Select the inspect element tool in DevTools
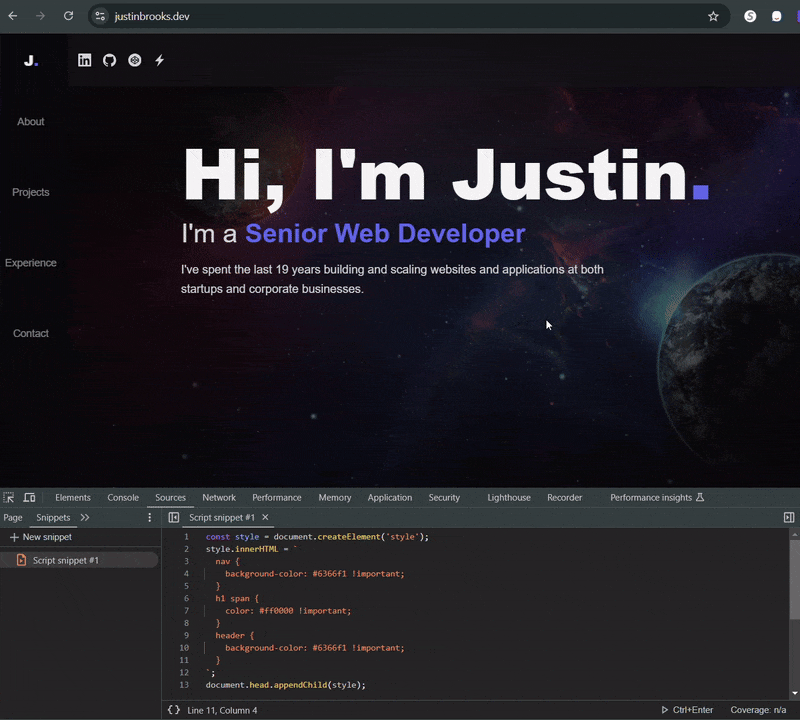This screenshot has width=800, height=720. click(x=9, y=497)
